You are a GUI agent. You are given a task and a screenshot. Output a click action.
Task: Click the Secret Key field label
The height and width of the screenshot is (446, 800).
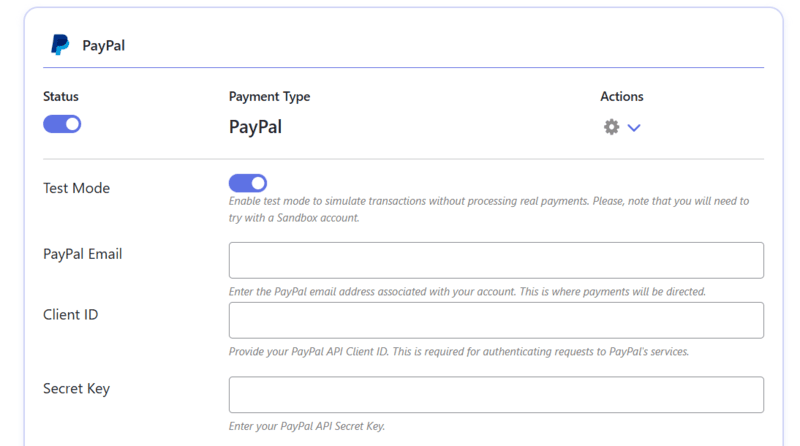[x=76, y=388]
